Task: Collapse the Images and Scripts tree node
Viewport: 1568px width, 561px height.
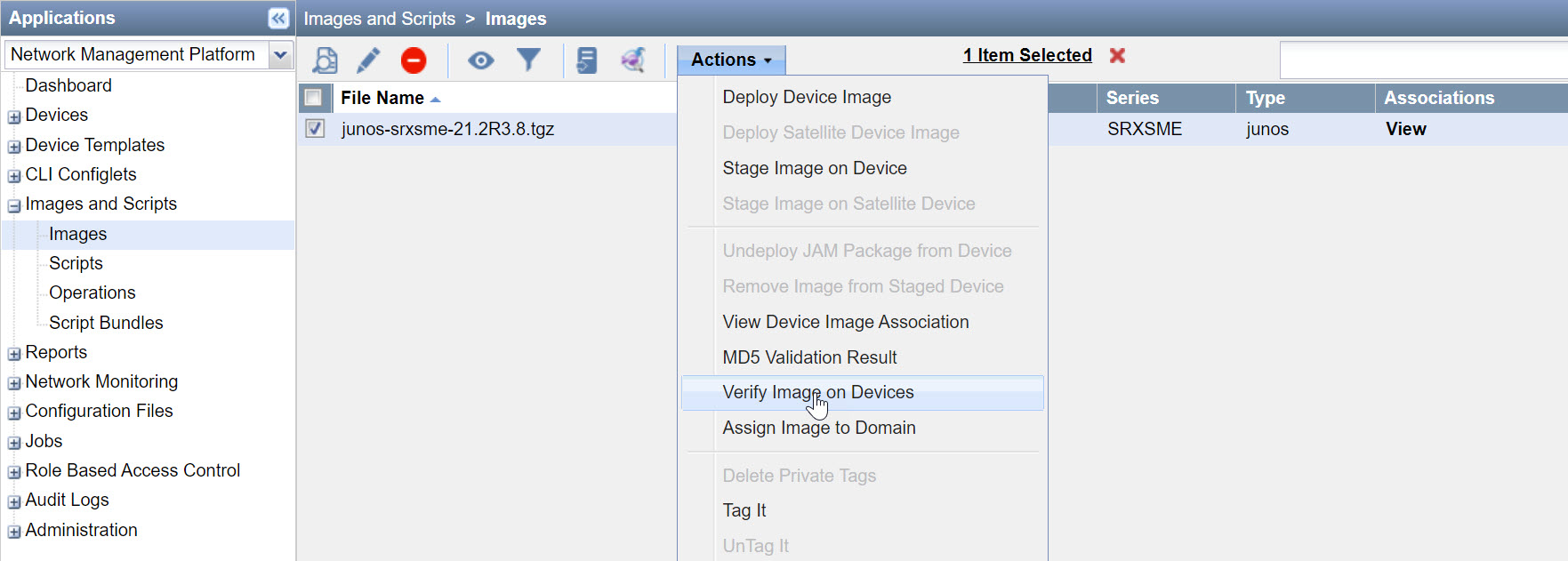Action: pos(14,205)
